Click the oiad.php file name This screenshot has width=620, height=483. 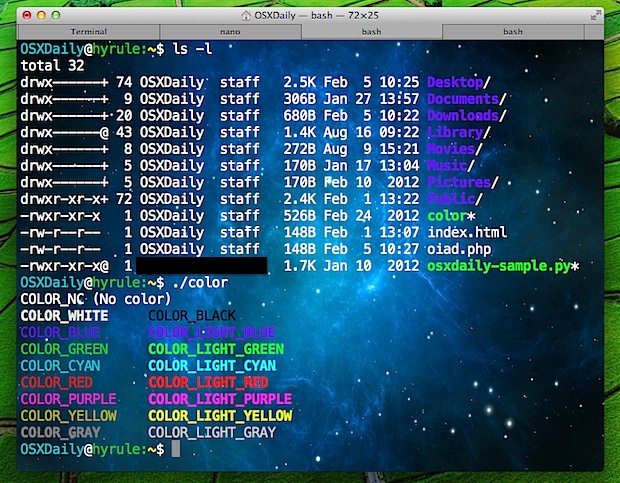[x=459, y=249]
